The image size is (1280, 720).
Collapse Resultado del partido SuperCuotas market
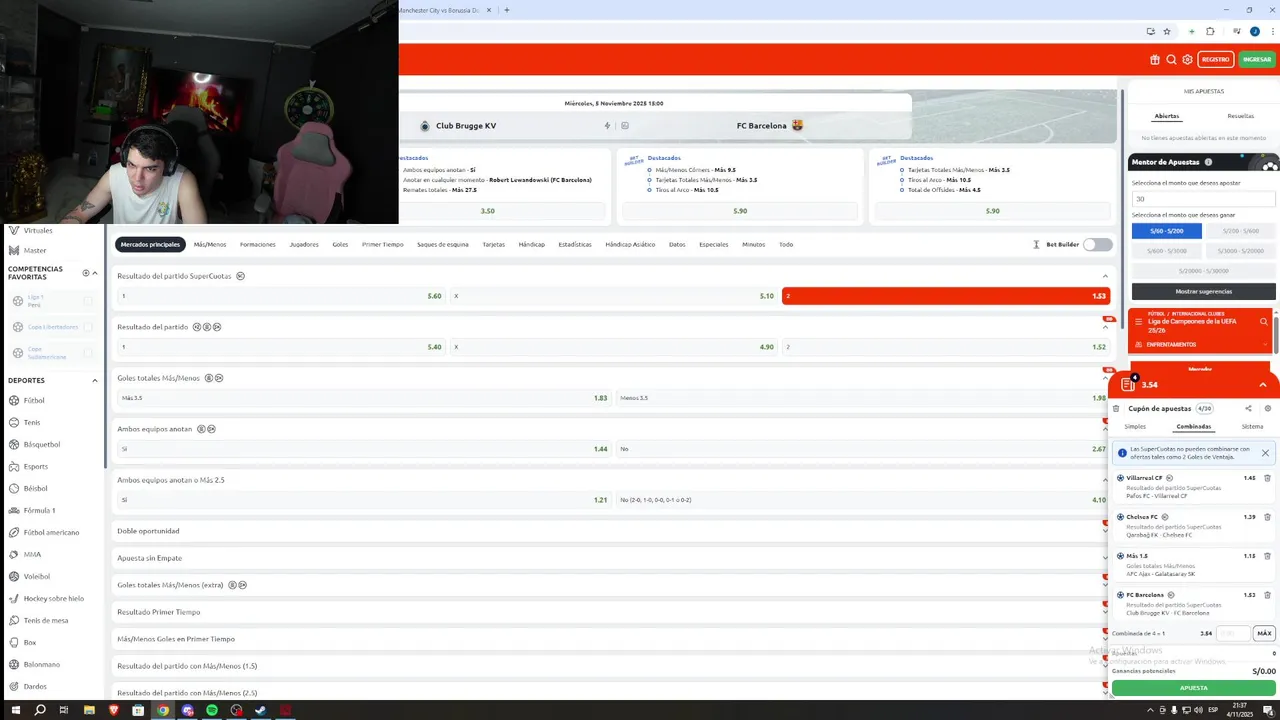click(x=1105, y=276)
